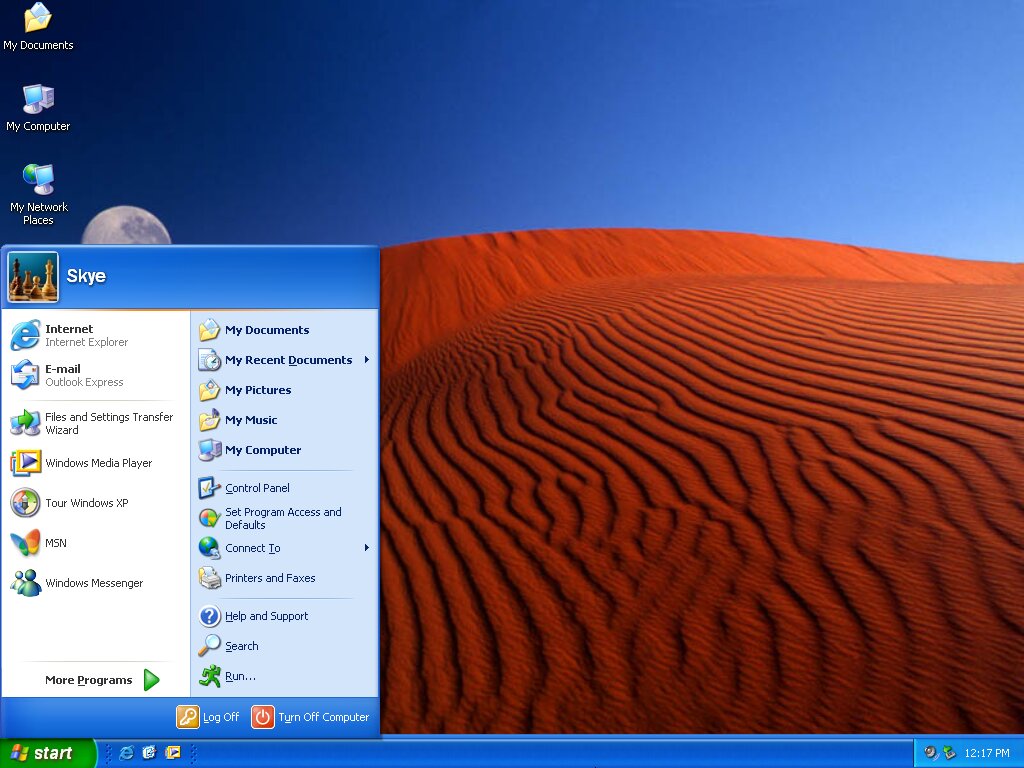Open My Music folder
This screenshot has height=768, width=1024.
coord(285,420)
